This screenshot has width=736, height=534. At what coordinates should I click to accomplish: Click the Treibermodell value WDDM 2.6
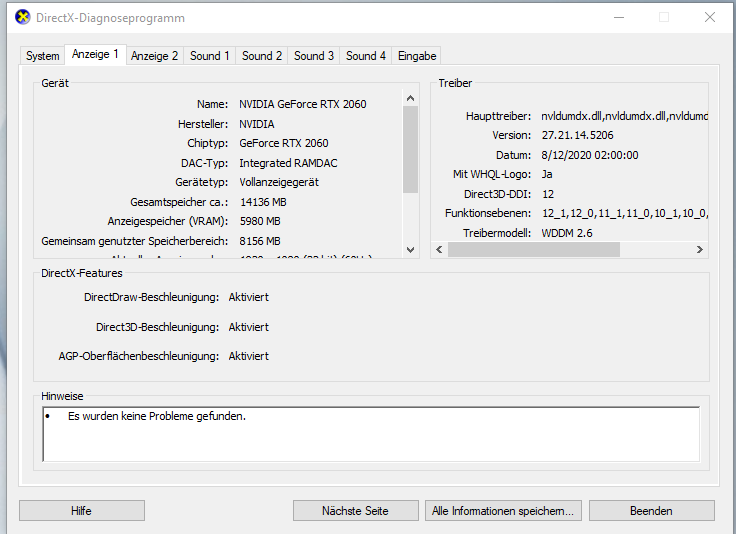(x=567, y=233)
